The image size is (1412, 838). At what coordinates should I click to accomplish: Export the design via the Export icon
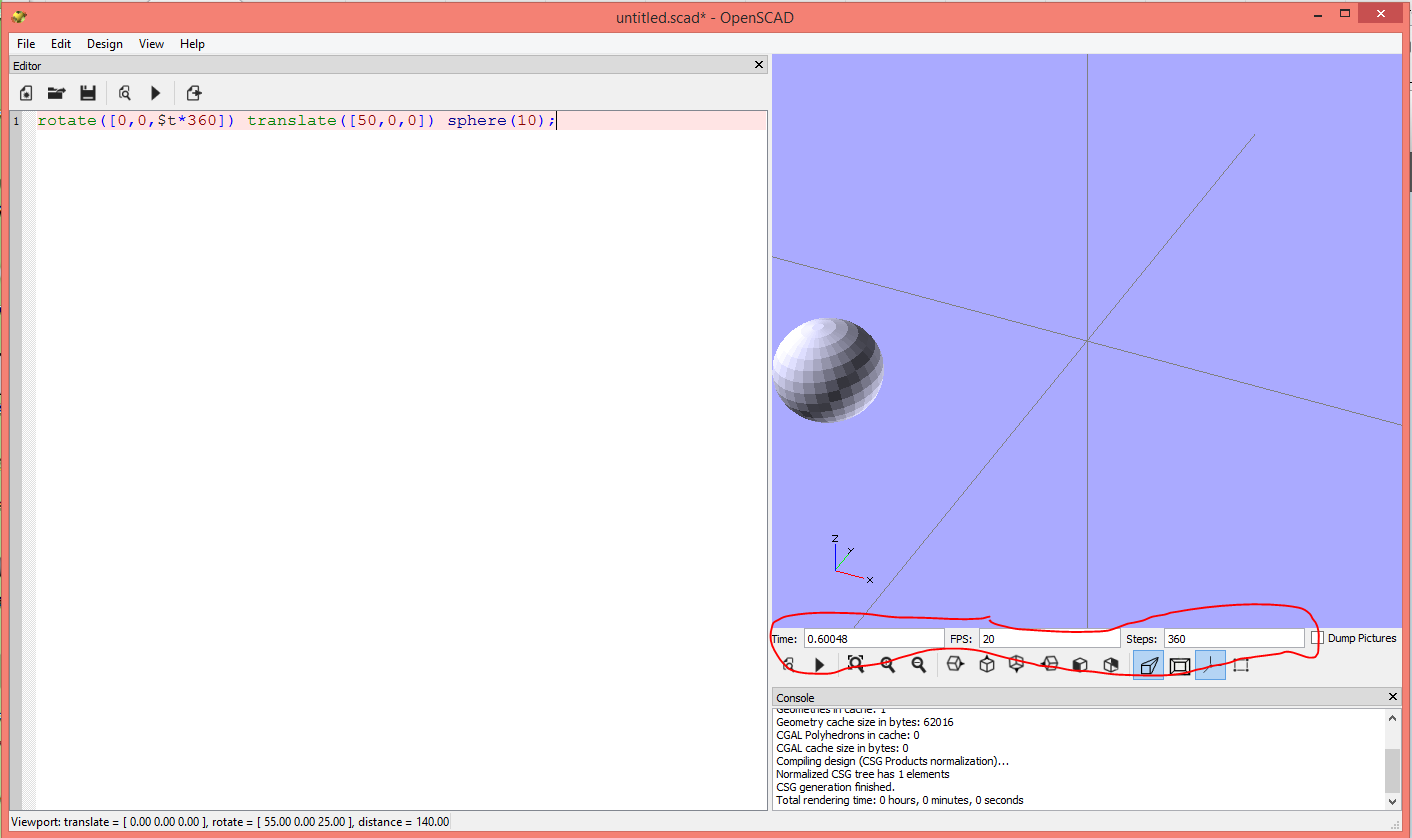pyautogui.click(x=193, y=92)
